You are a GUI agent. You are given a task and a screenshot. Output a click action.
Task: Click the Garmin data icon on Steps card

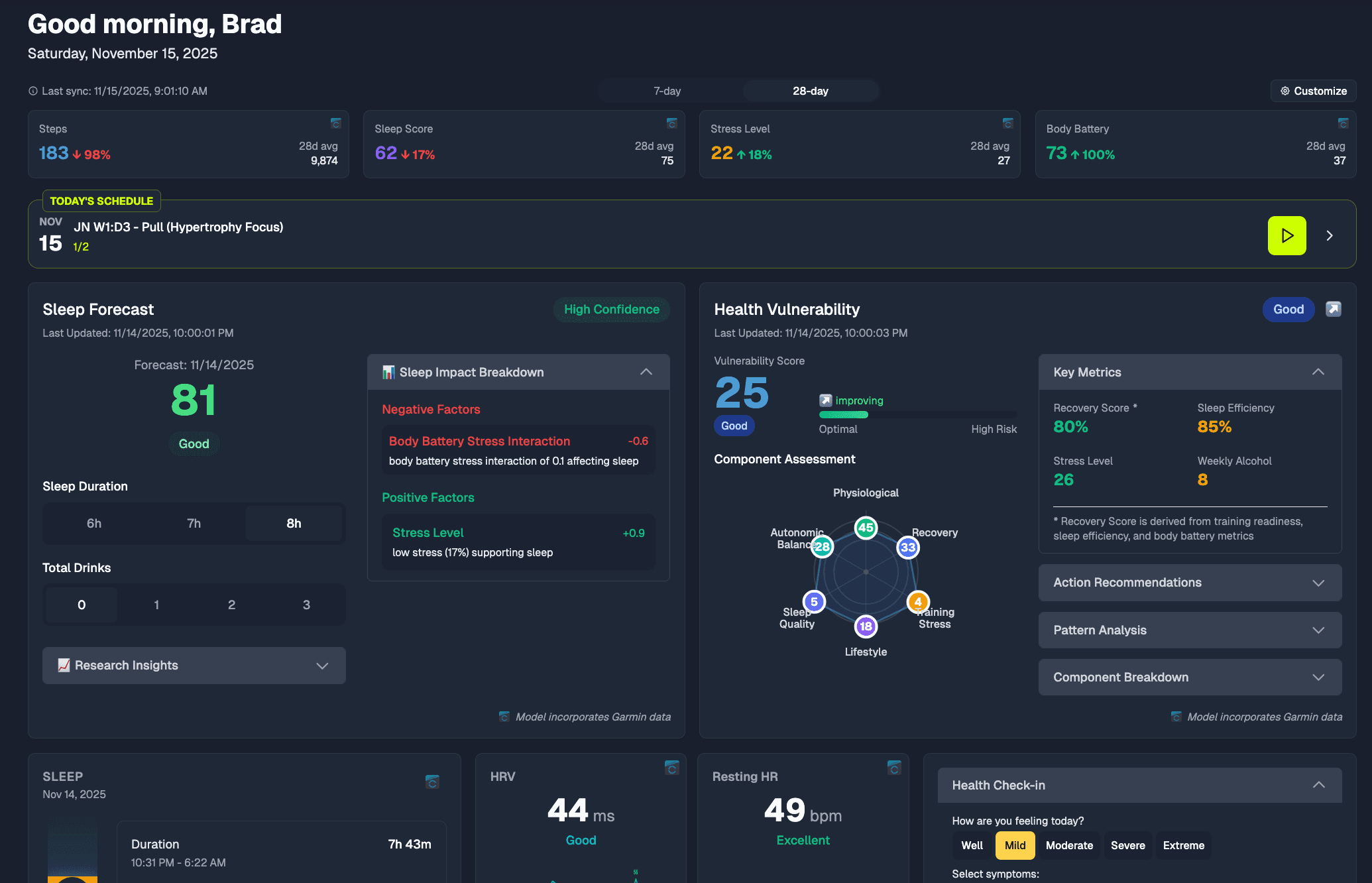point(337,123)
